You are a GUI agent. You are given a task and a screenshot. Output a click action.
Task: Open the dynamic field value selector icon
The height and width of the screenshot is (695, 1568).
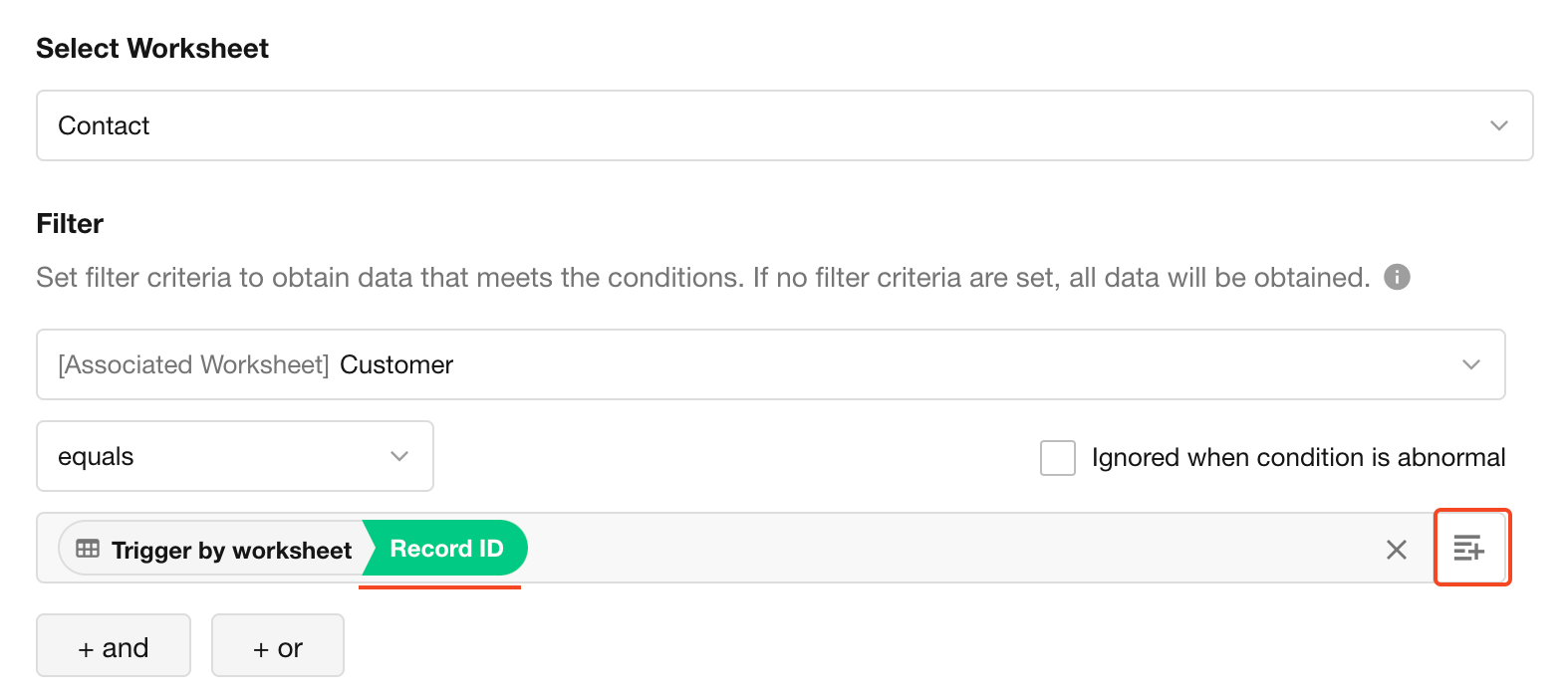point(1470,548)
